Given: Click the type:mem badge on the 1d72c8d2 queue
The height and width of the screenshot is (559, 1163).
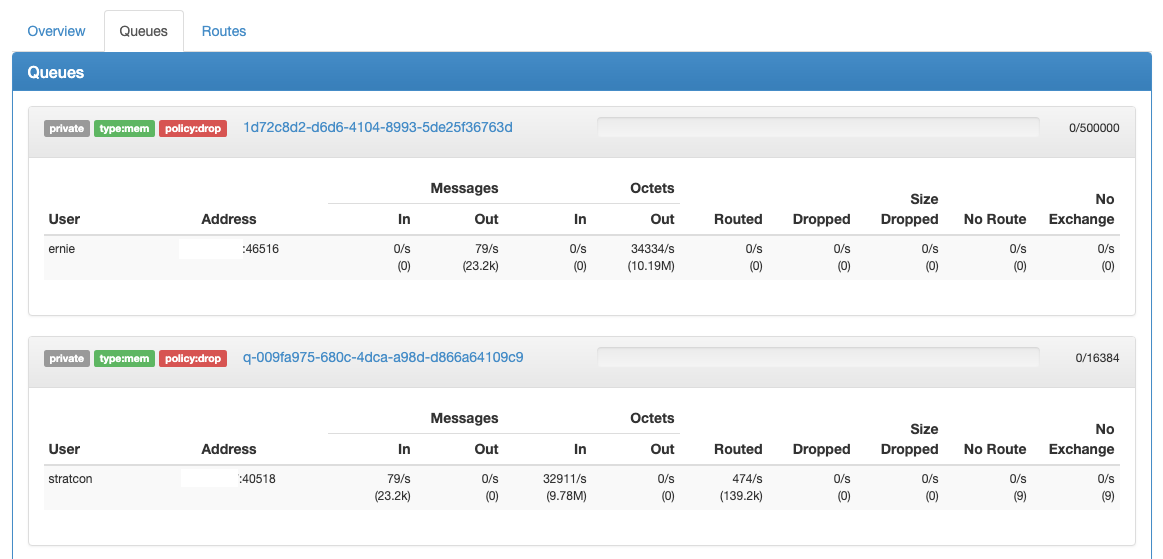Looking at the screenshot, I should (x=124, y=129).
